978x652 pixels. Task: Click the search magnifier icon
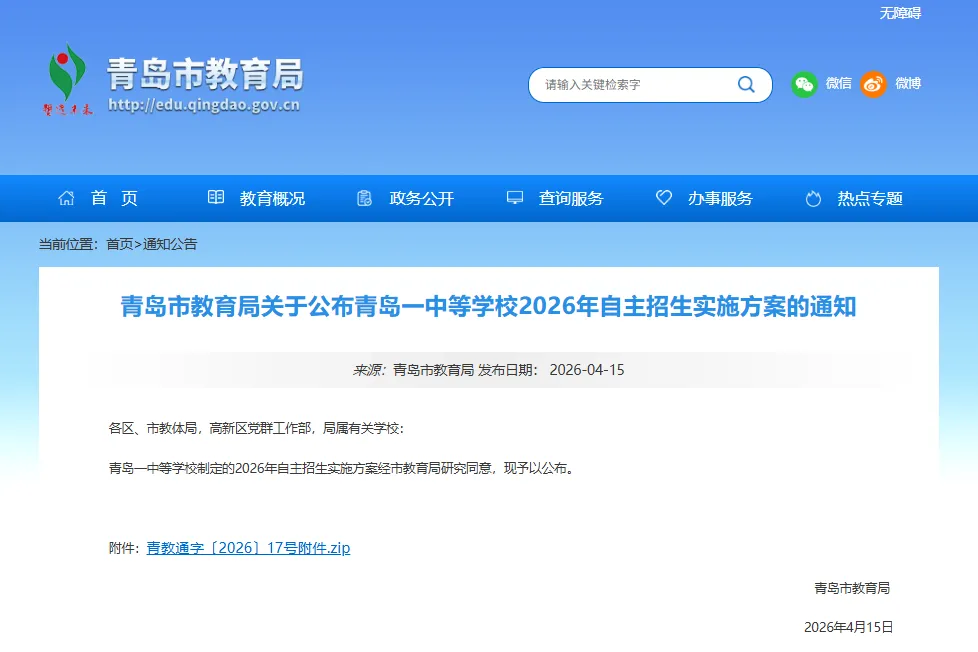[x=745, y=85]
